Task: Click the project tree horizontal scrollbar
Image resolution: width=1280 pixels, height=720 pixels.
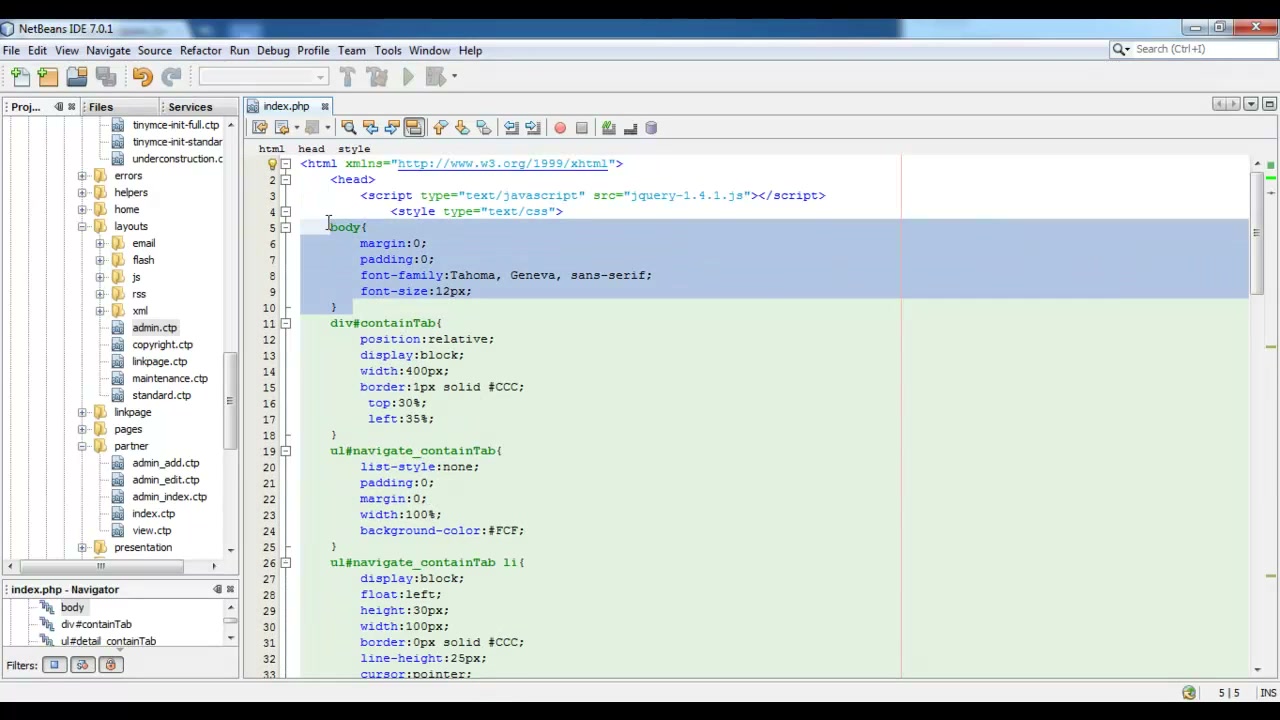Action: coord(100,566)
